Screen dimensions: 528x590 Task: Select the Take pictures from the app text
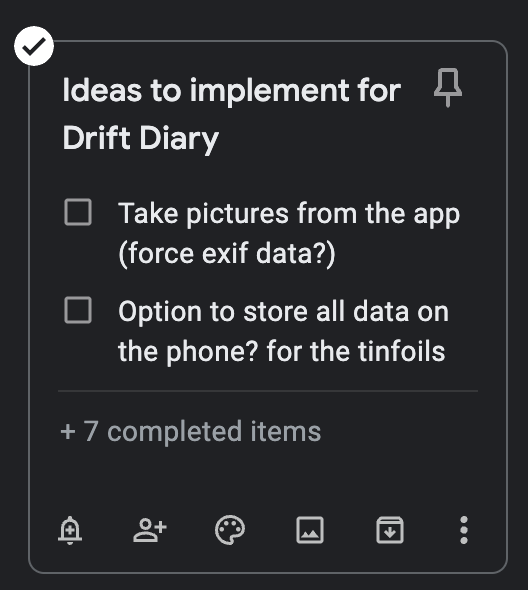click(289, 214)
